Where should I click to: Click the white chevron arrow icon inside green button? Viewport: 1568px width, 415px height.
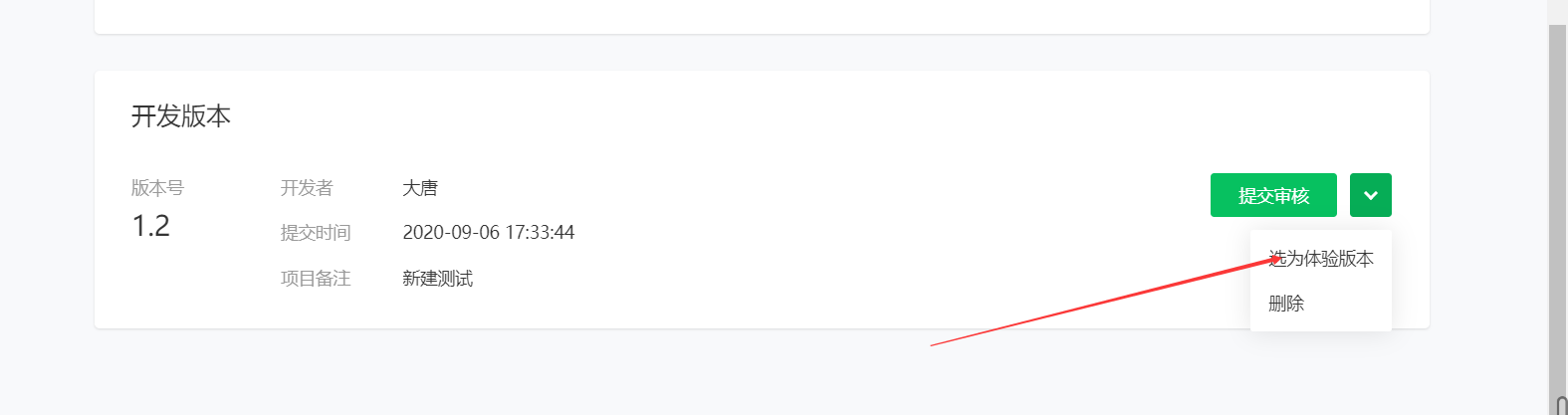pyautogui.click(x=1371, y=195)
